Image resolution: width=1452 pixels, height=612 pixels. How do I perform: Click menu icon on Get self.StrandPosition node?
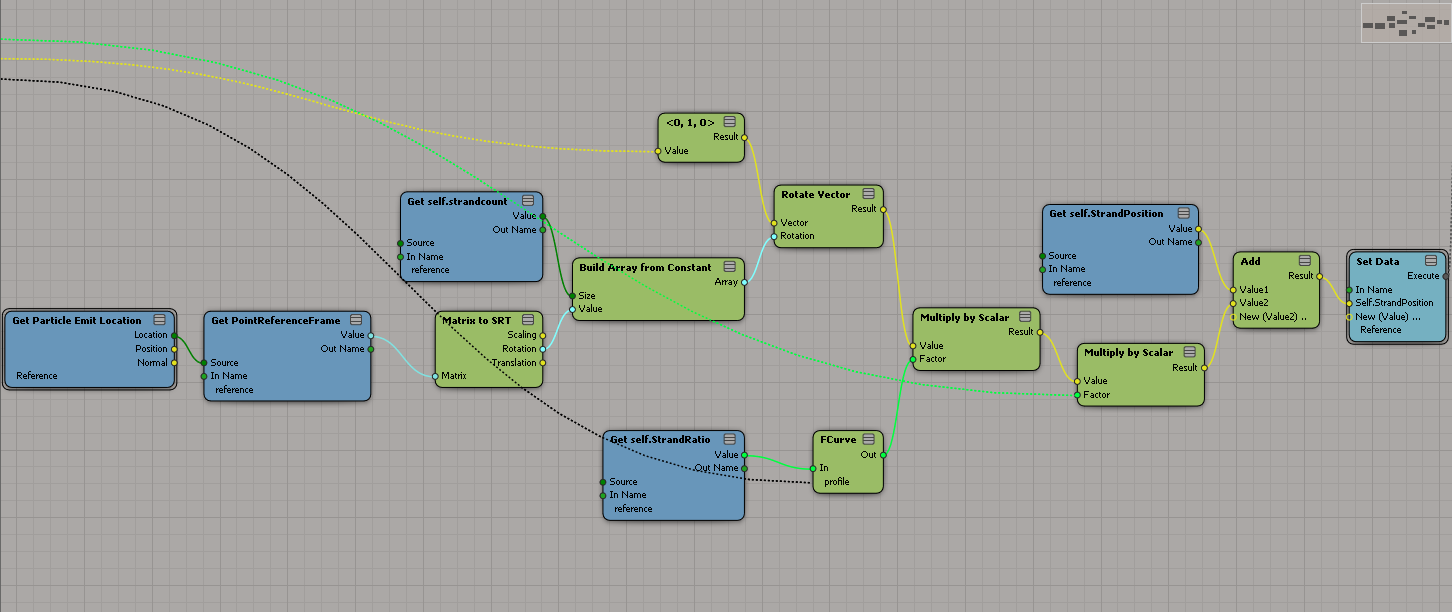(1184, 213)
